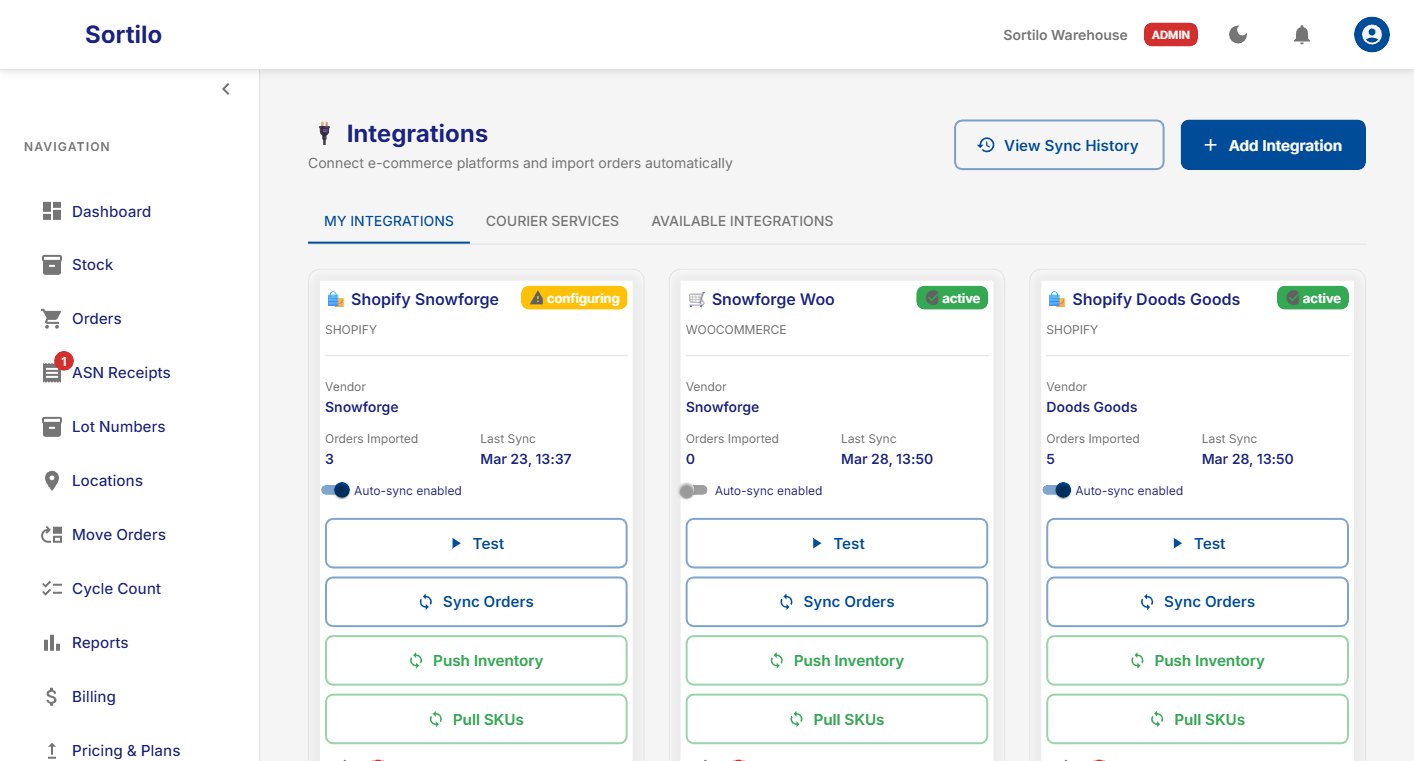Toggle auto-sync for Shopify Doods Goods
This screenshot has height=761, width=1414.
point(1056,490)
